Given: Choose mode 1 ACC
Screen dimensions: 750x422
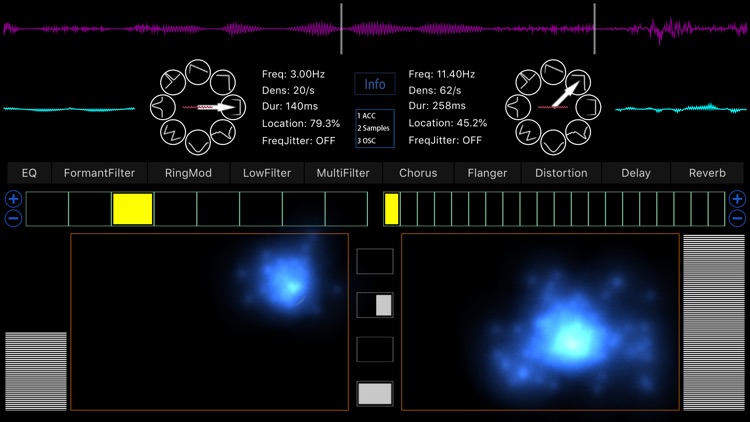Looking at the screenshot, I should [366, 116].
